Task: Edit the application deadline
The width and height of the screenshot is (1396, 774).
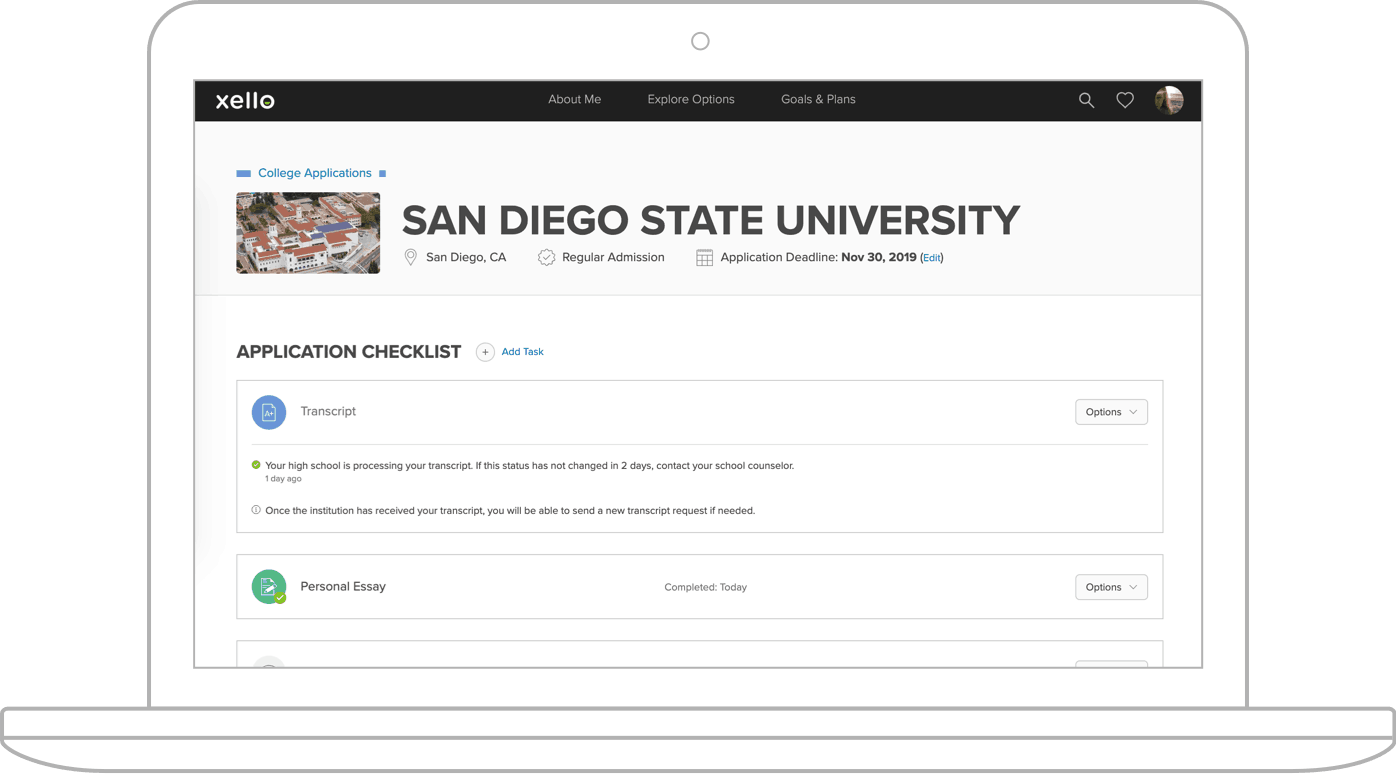Action: (x=932, y=258)
